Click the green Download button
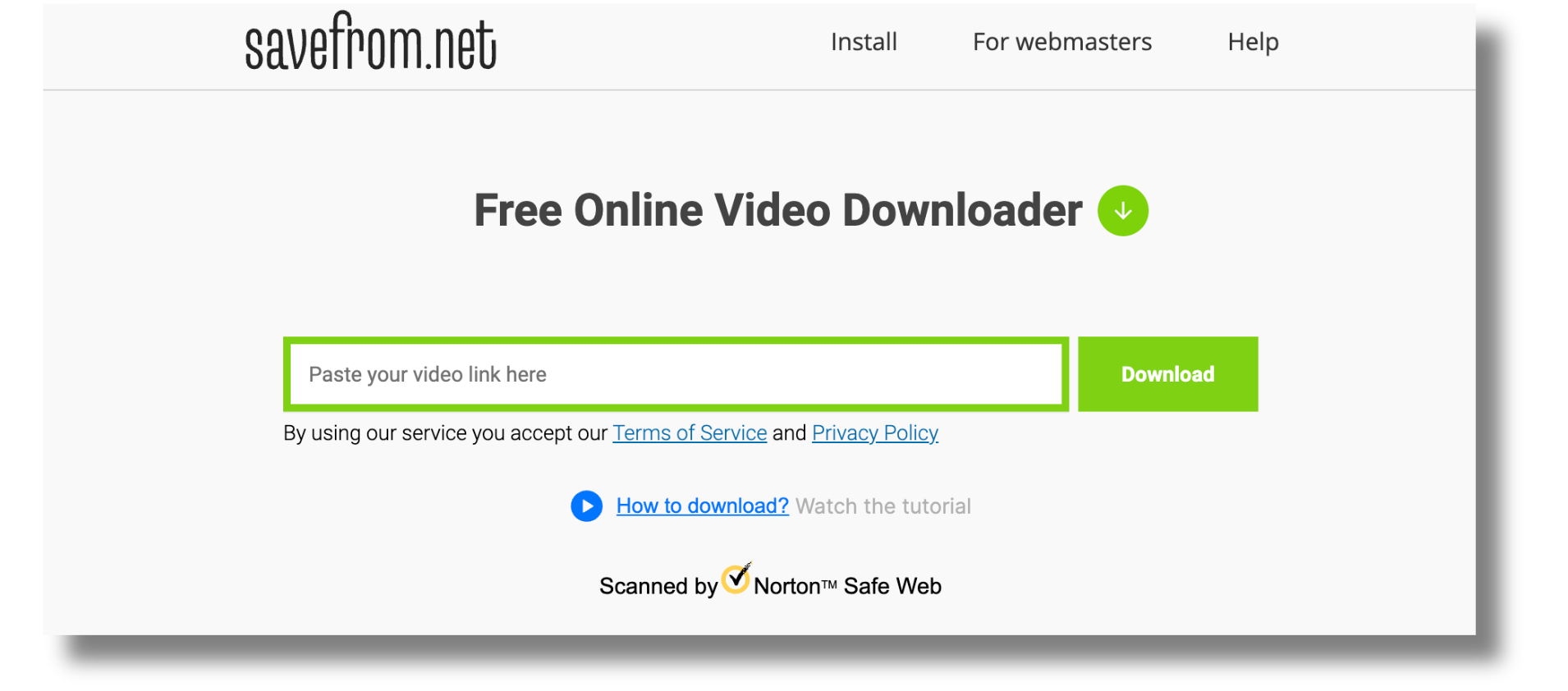 coord(1167,374)
